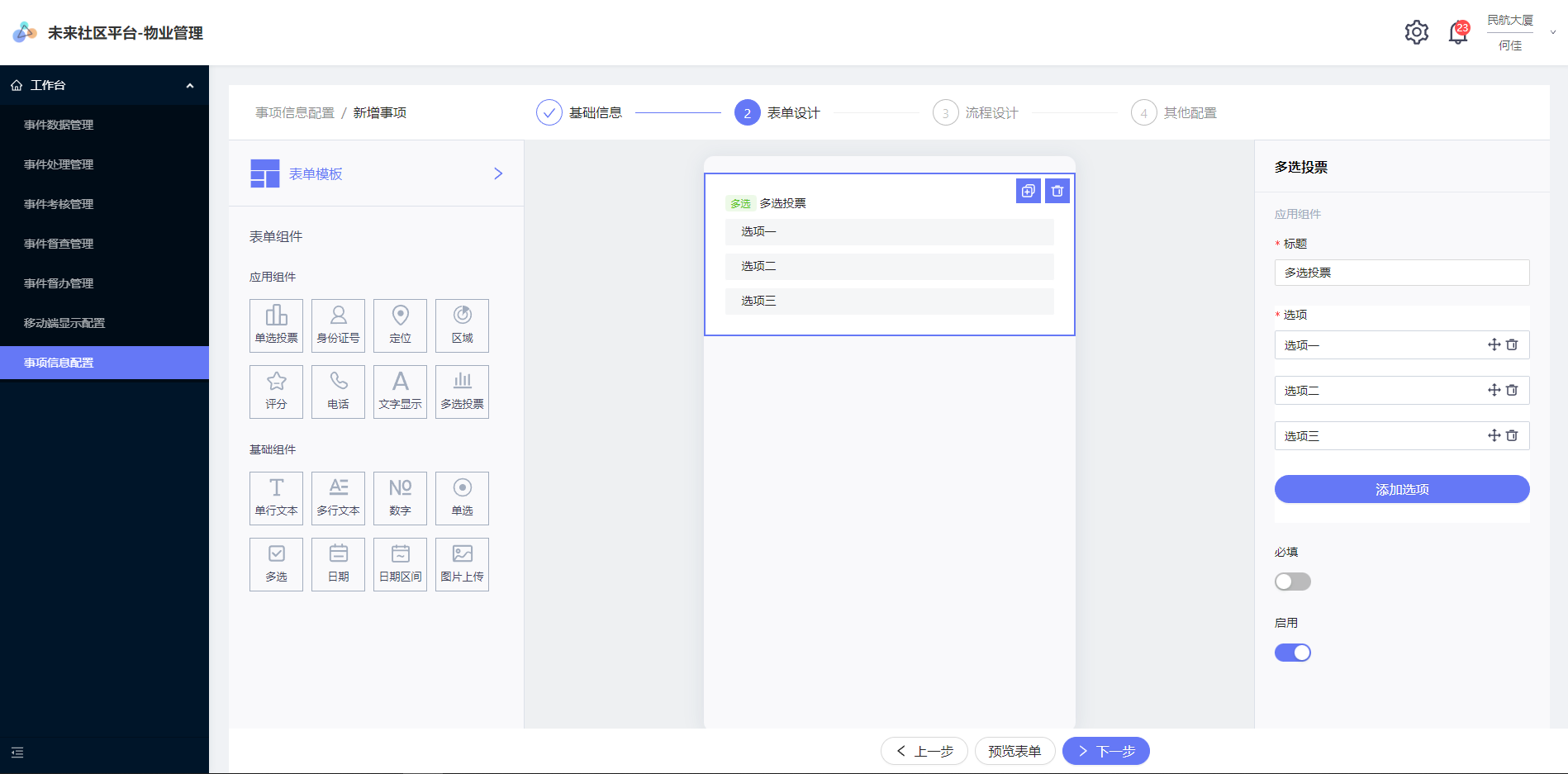Image resolution: width=1568 pixels, height=774 pixels.
Task: Click 事项信息配置 breadcrumb link
Action: point(295,112)
